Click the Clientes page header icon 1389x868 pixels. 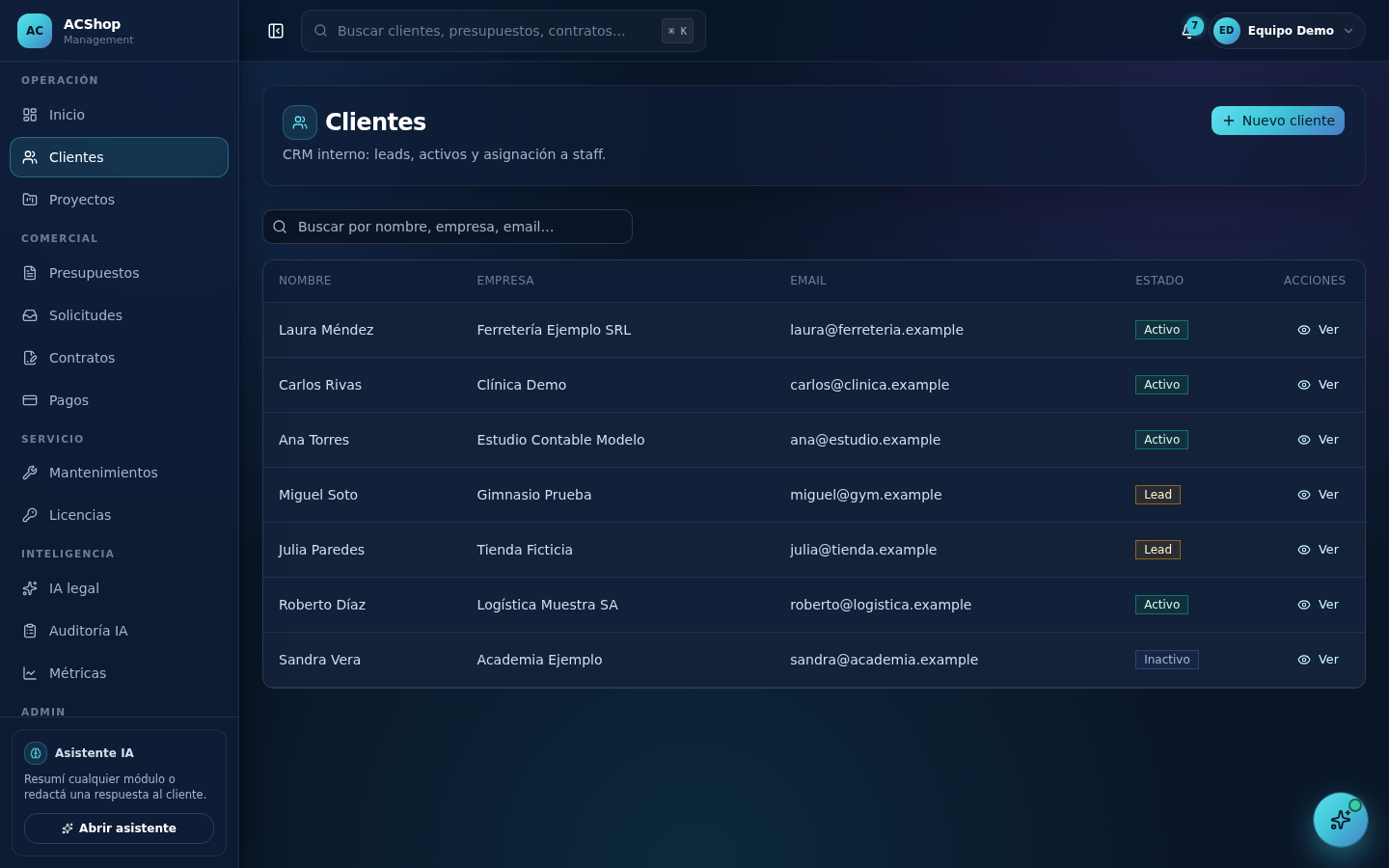point(300,122)
